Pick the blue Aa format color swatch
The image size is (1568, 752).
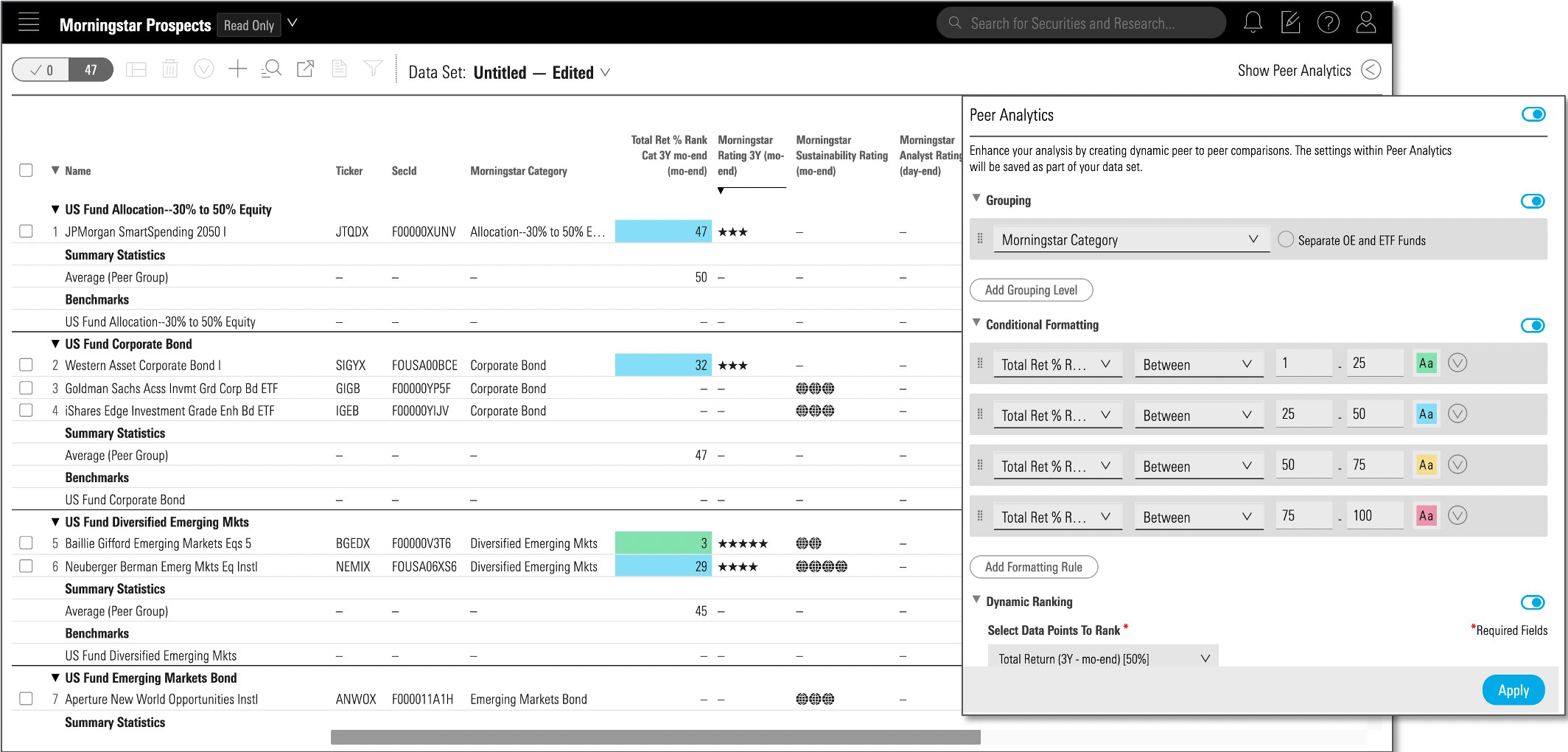click(x=1426, y=414)
